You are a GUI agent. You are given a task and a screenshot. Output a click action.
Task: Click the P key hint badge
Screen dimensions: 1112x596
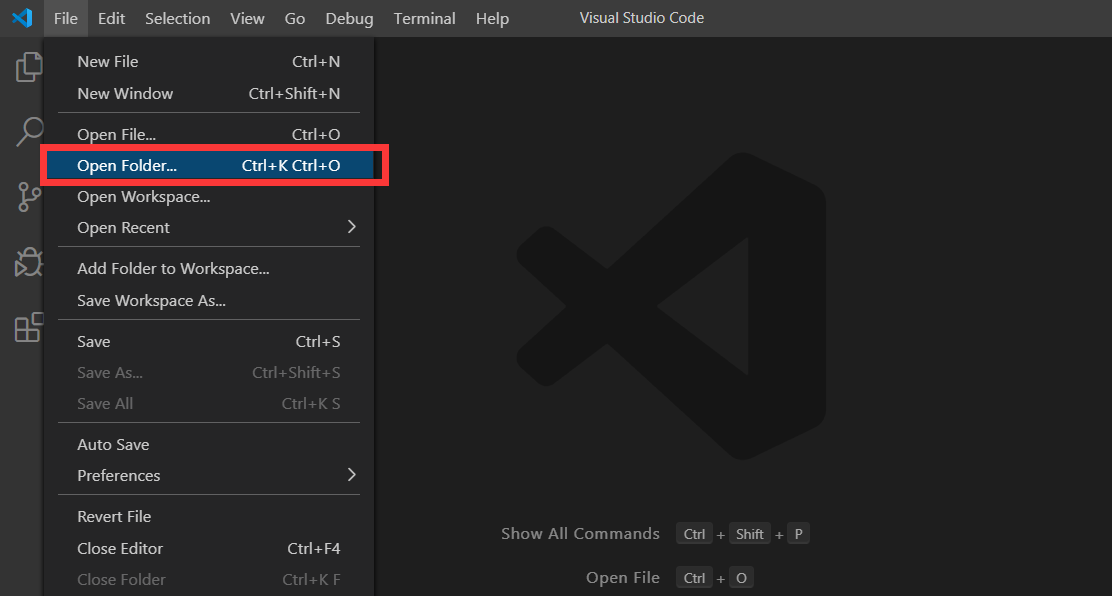pyautogui.click(x=799, y=534)
